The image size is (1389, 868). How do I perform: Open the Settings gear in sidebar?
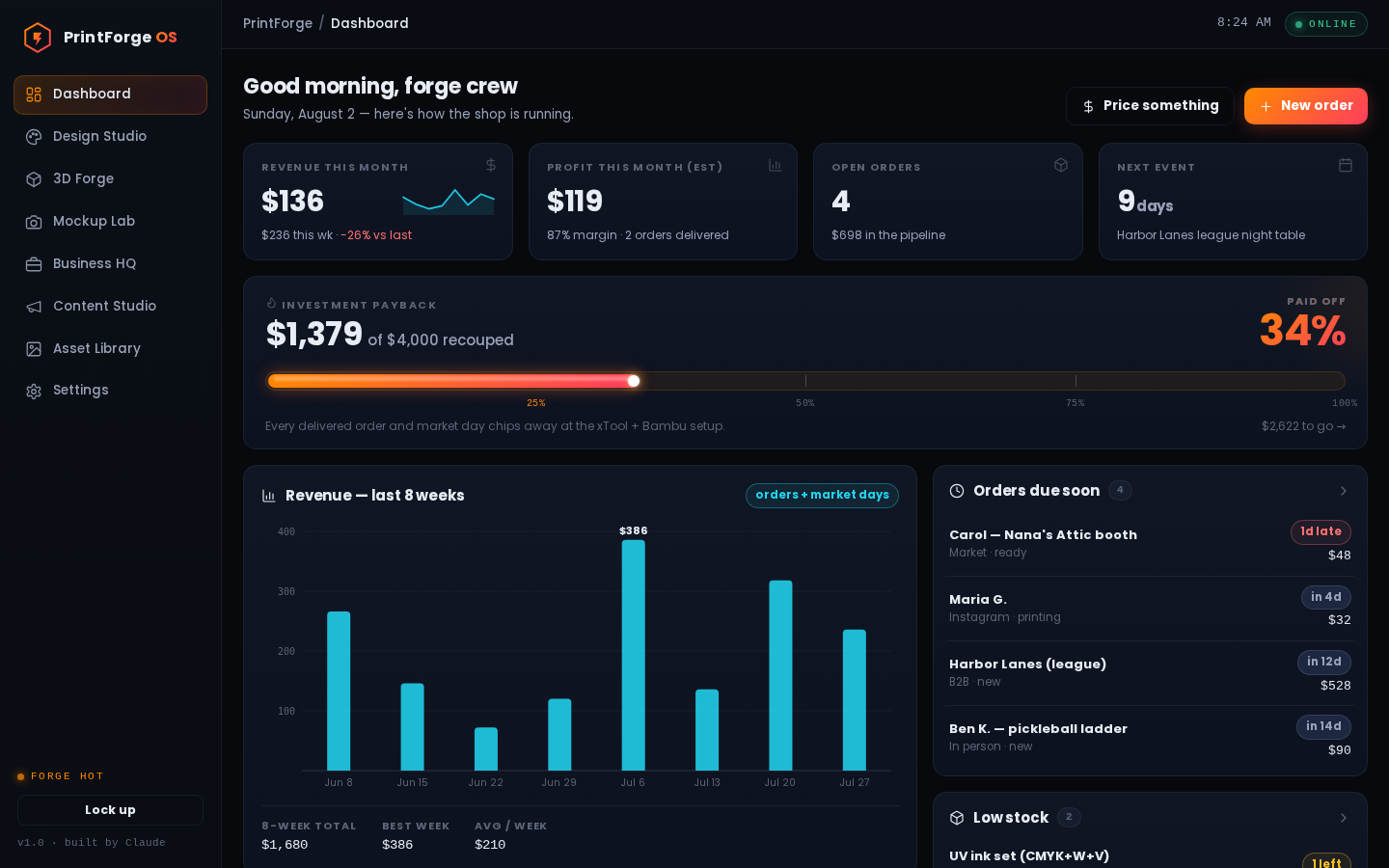pyautogui.click(x=34, y=391)
